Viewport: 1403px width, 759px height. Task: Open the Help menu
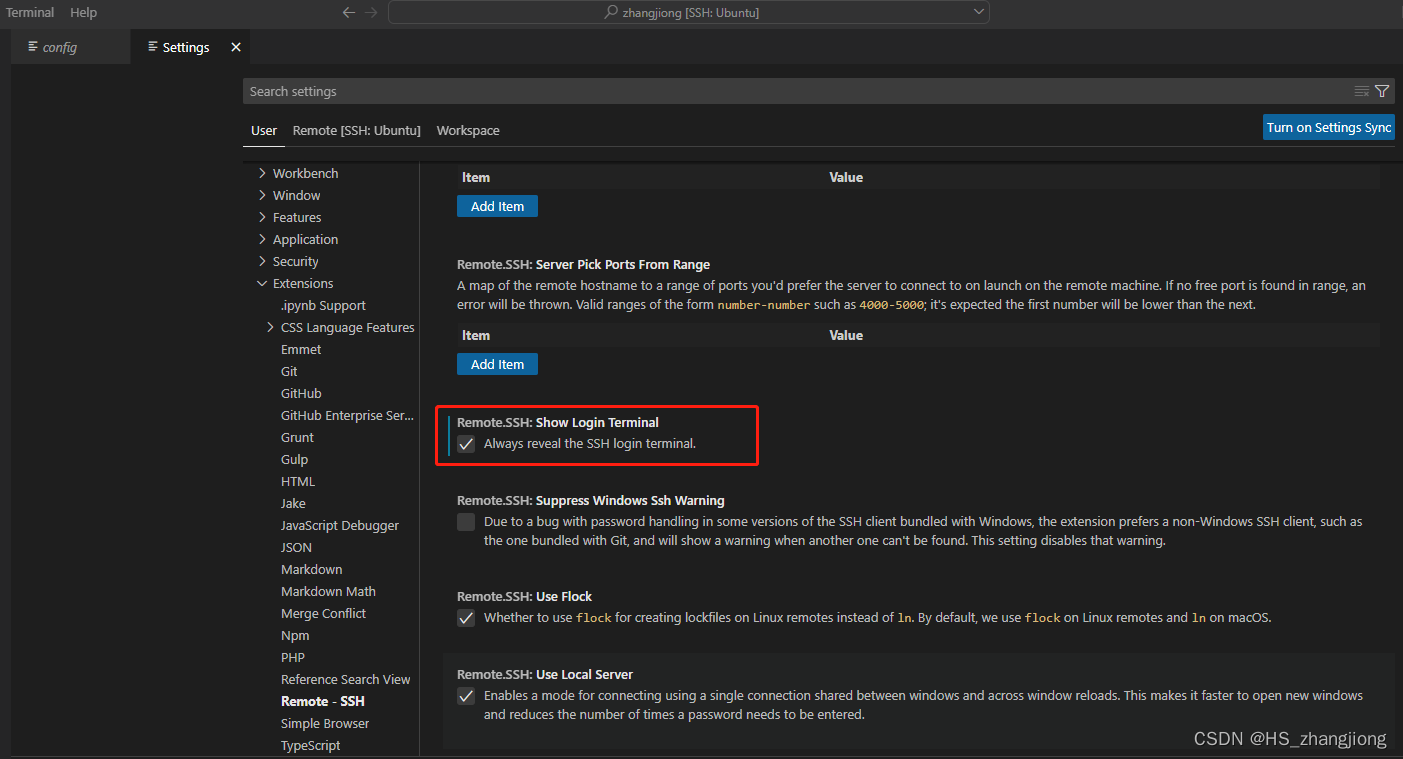click(83, 13)
